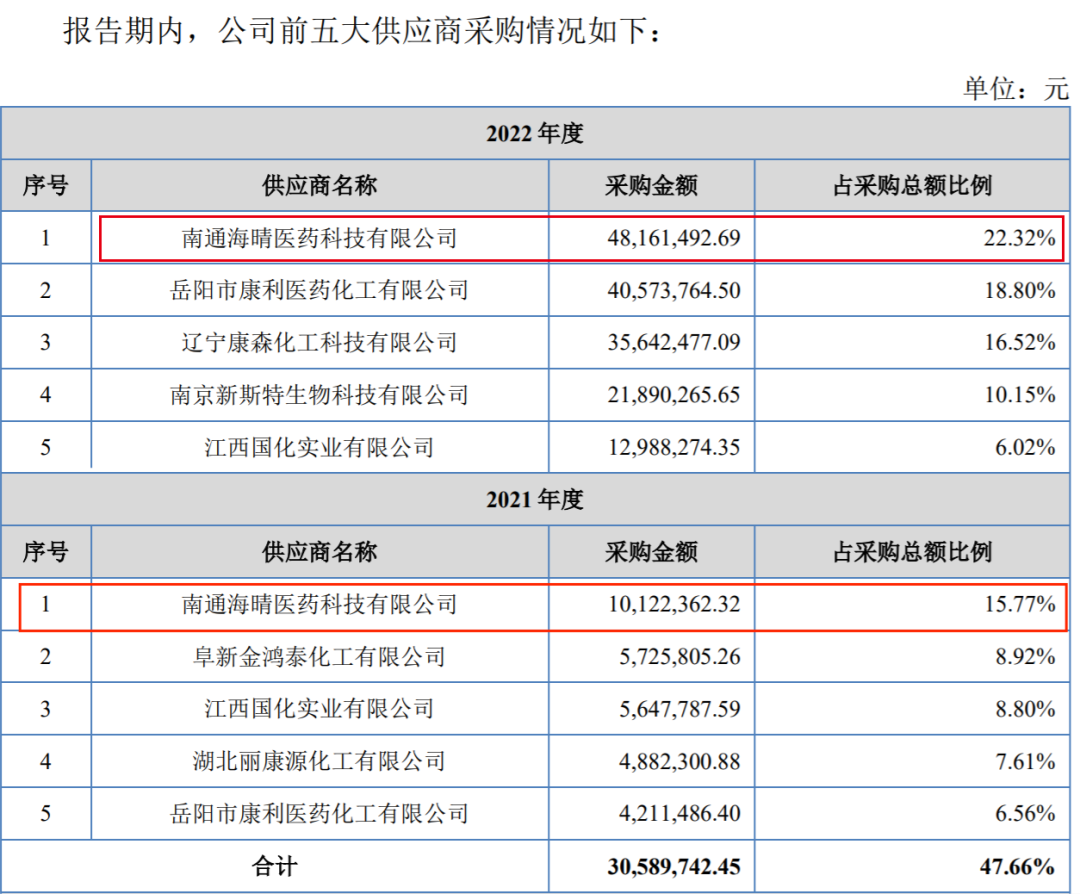Screen dimensions: 1080x894
Task: Select the amount 5,647,787.59
Action: pos(673,709)
